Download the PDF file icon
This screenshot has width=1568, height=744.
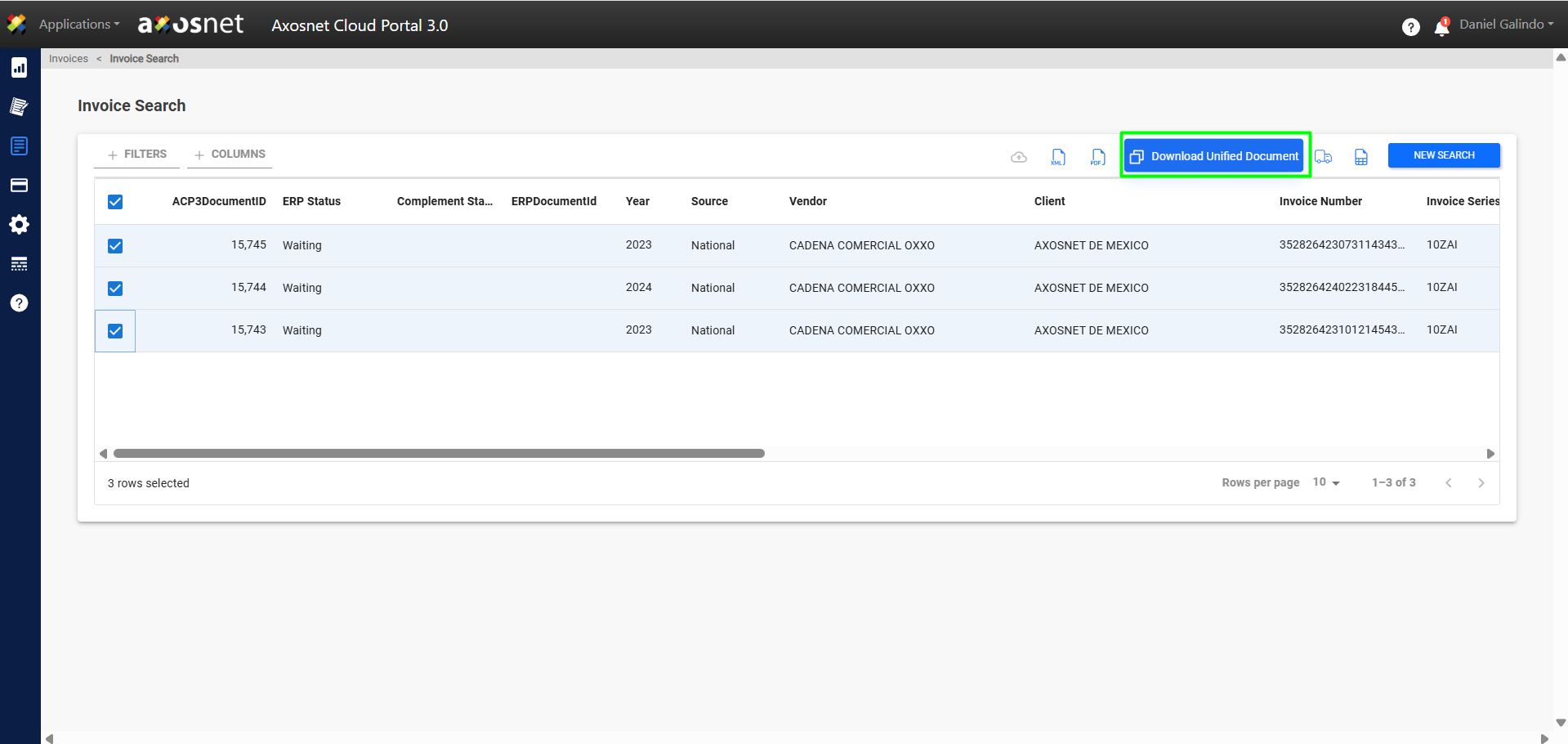point(1097,157)
